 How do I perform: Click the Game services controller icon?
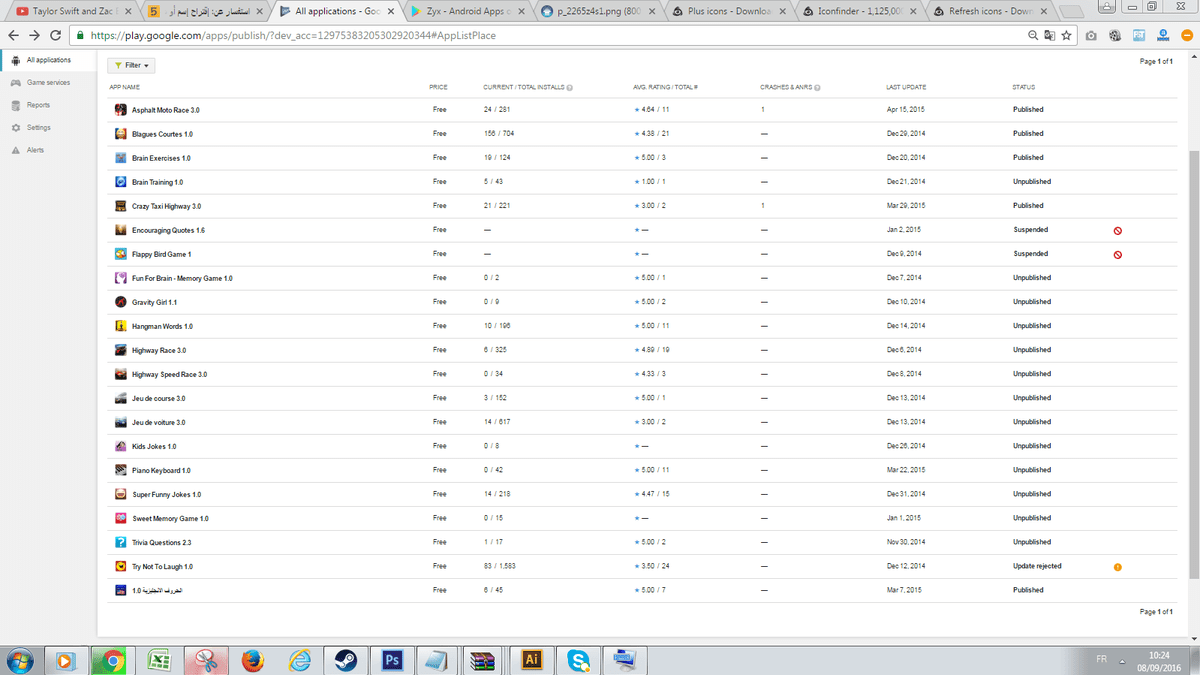pyautogui.click(x=15, y=83)
